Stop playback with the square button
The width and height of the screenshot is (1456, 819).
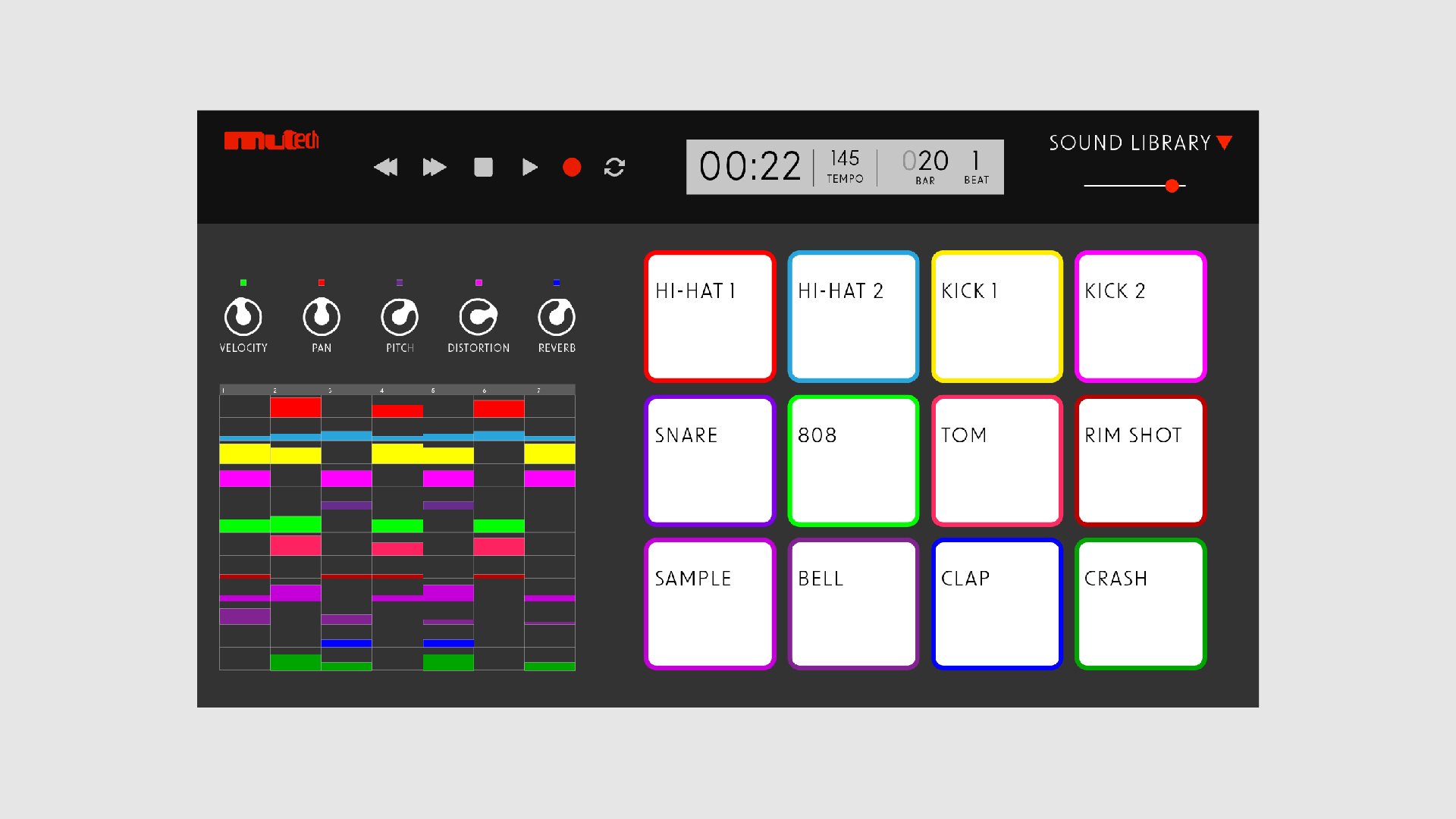pyautogui.click(x=483, y=167)
